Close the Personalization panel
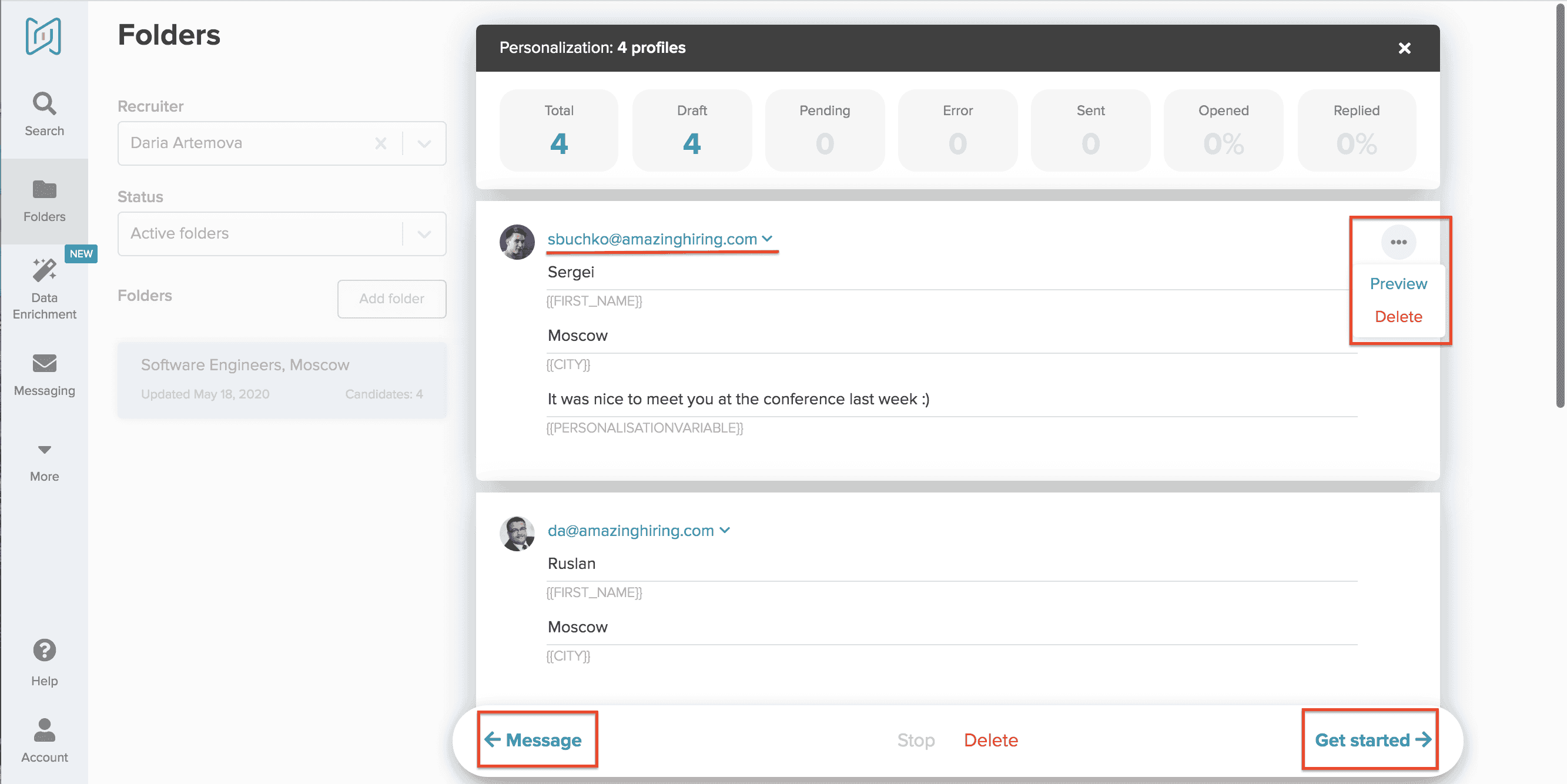Viewport: 1567px width, 784px height. pos(1404,48)
